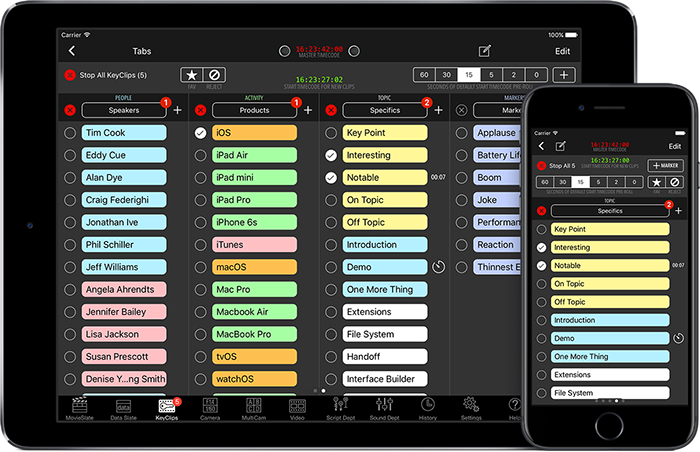
Task: Select the KeyClips tab on iPad
Action: [167, 408]
